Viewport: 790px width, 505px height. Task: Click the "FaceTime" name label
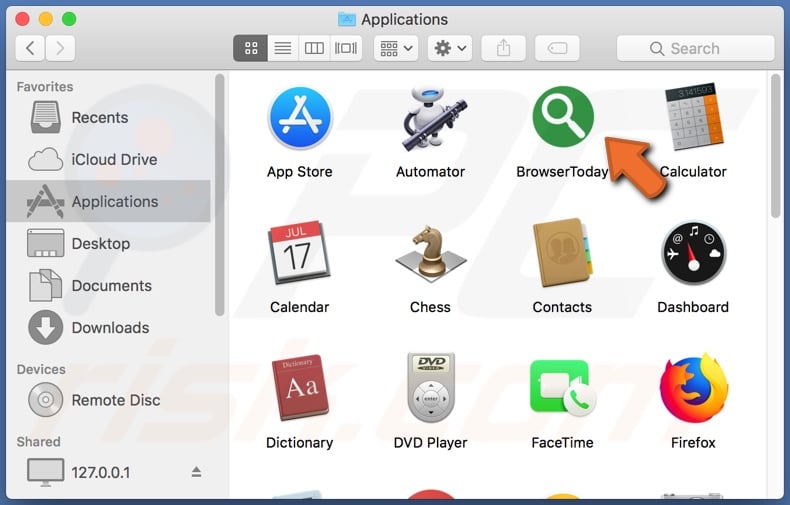[562, 443]
